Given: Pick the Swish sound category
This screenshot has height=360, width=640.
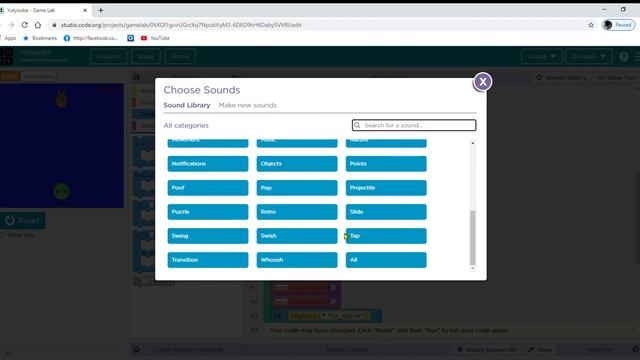Looking at the screenshot, I should click(x=297, y=236).
